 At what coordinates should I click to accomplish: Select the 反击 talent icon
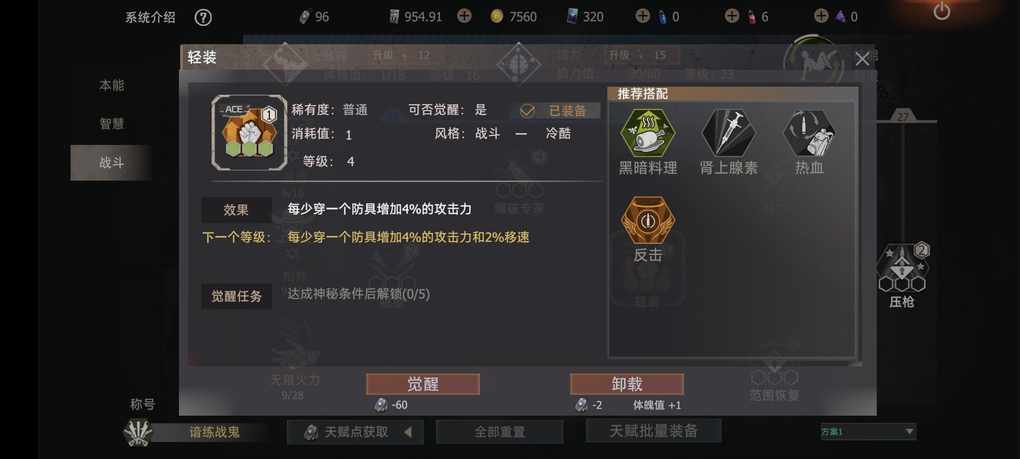(647, 220)
